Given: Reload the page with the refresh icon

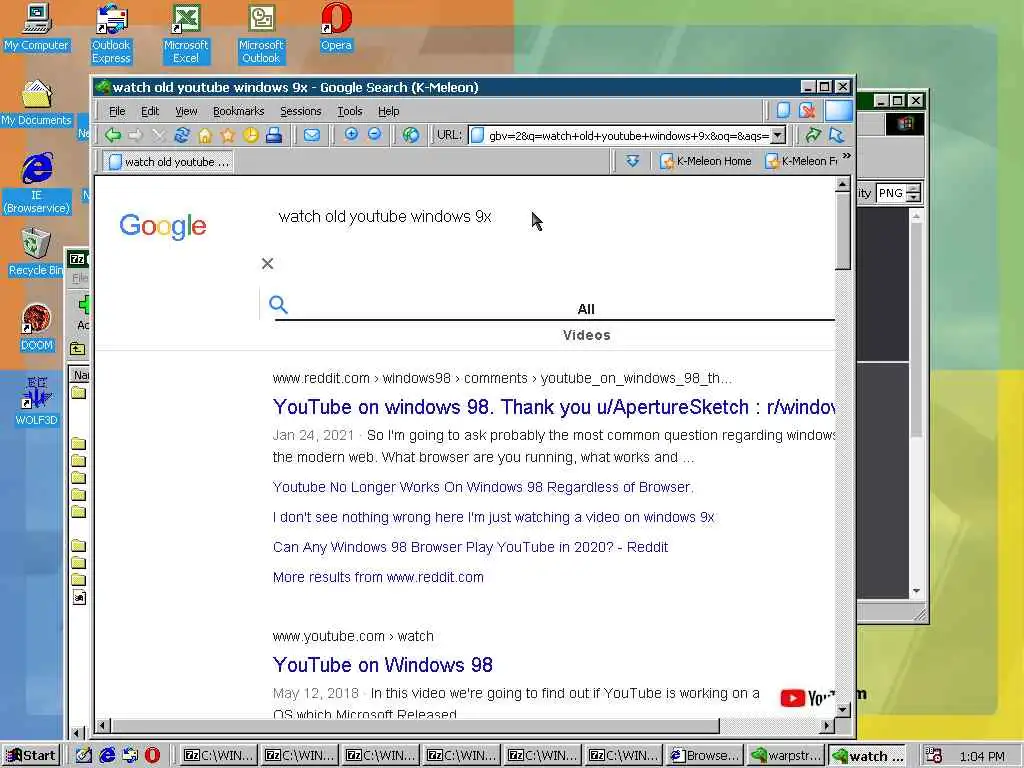Looking at the screenshot, I should (182, 135).
